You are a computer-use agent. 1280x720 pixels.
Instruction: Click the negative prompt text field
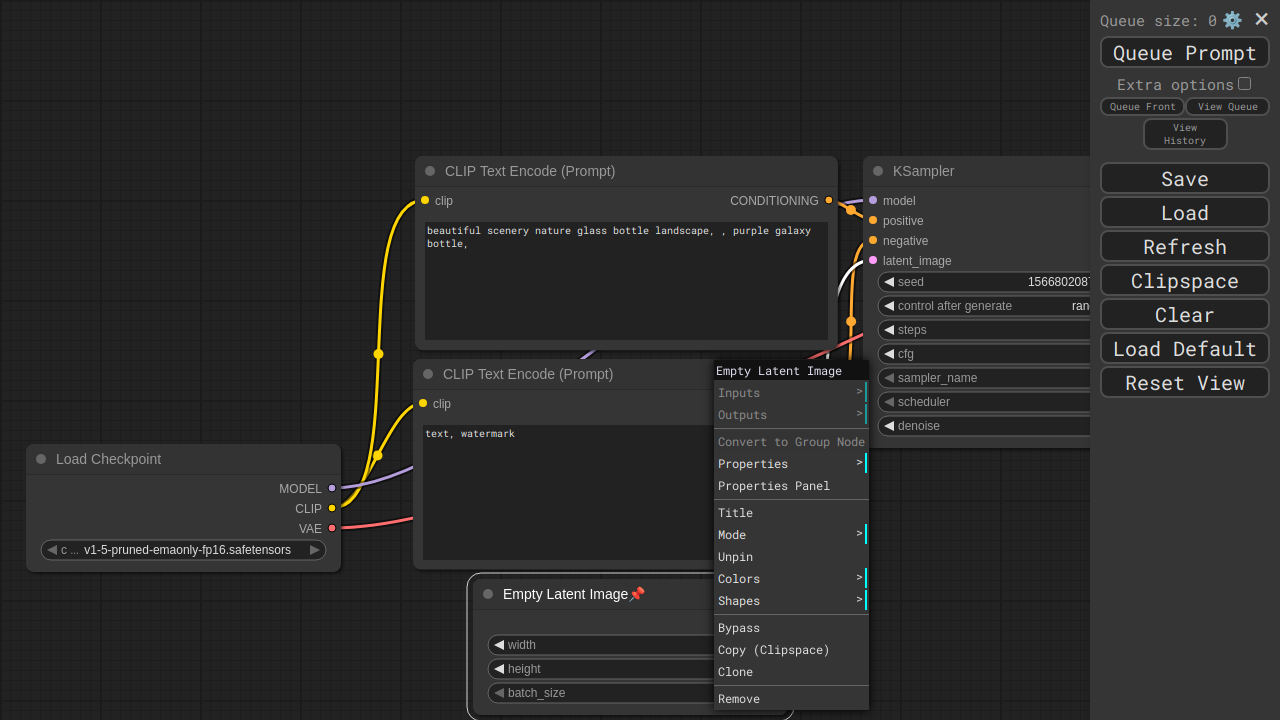click(x=566, y=492)
